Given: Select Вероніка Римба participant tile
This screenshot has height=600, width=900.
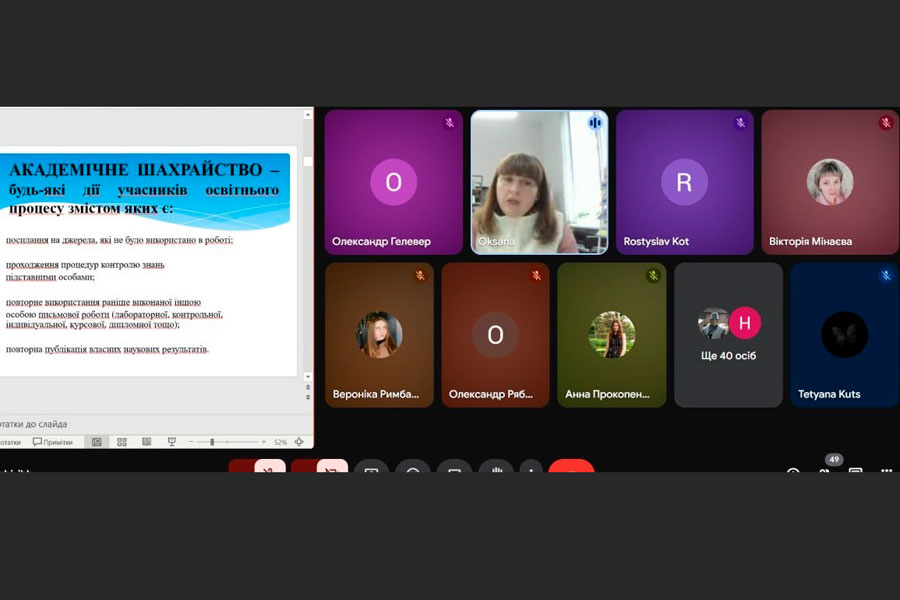Looking at the screenshot, I should click(379, 335).
